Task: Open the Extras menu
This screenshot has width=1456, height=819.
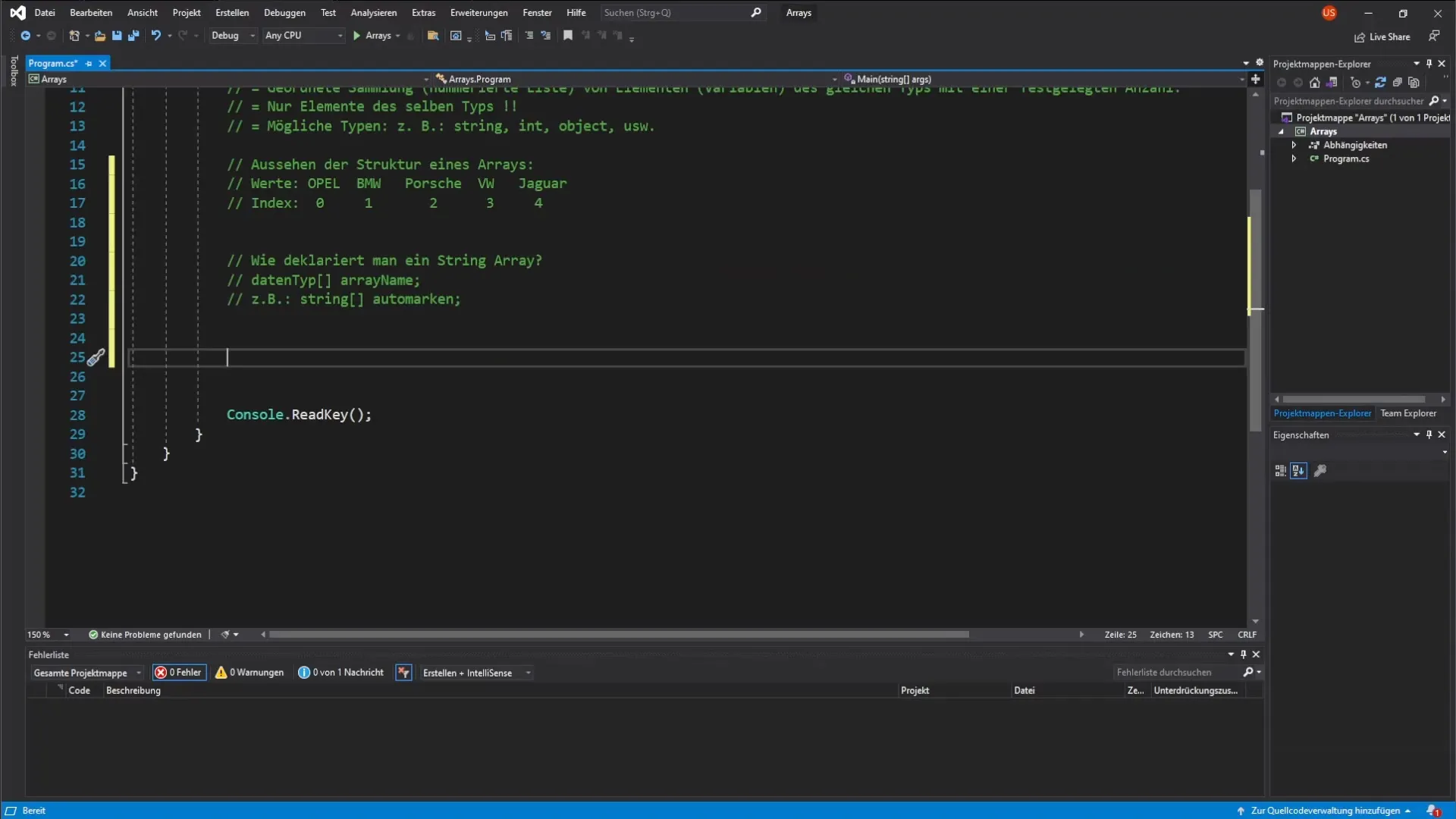Action: 423,13
